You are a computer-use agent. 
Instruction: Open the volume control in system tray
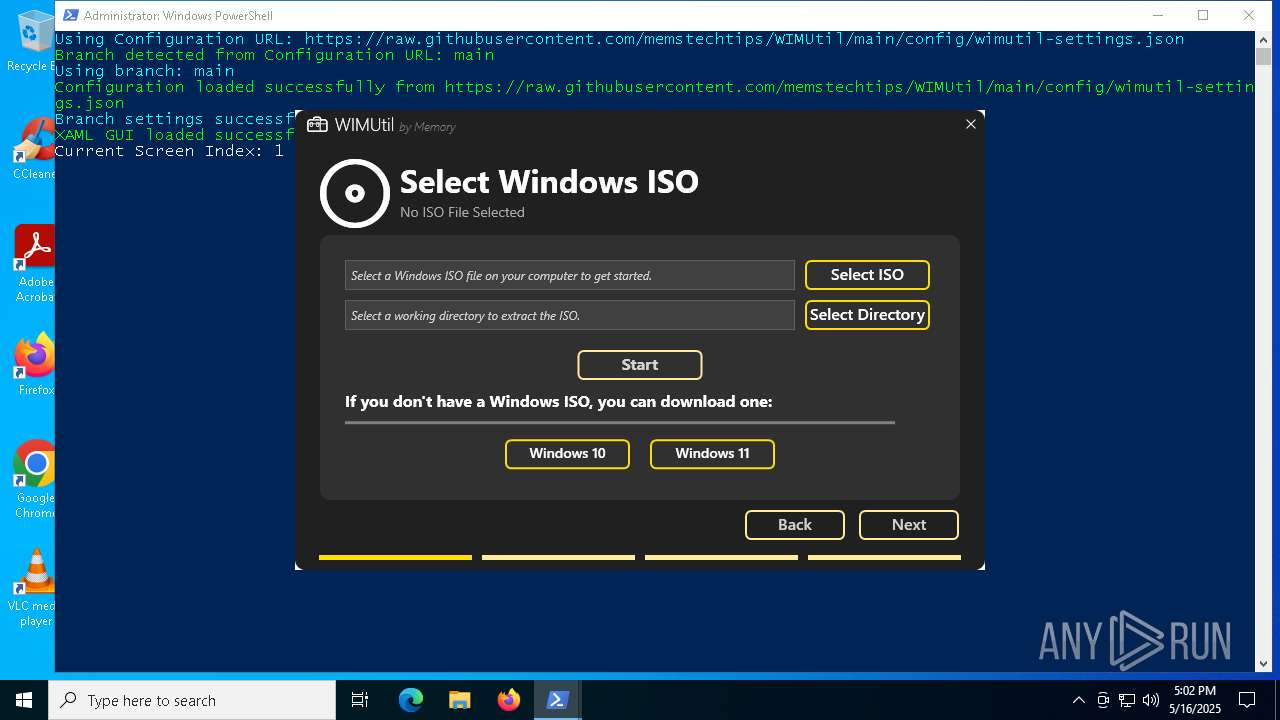point(1150,700)
